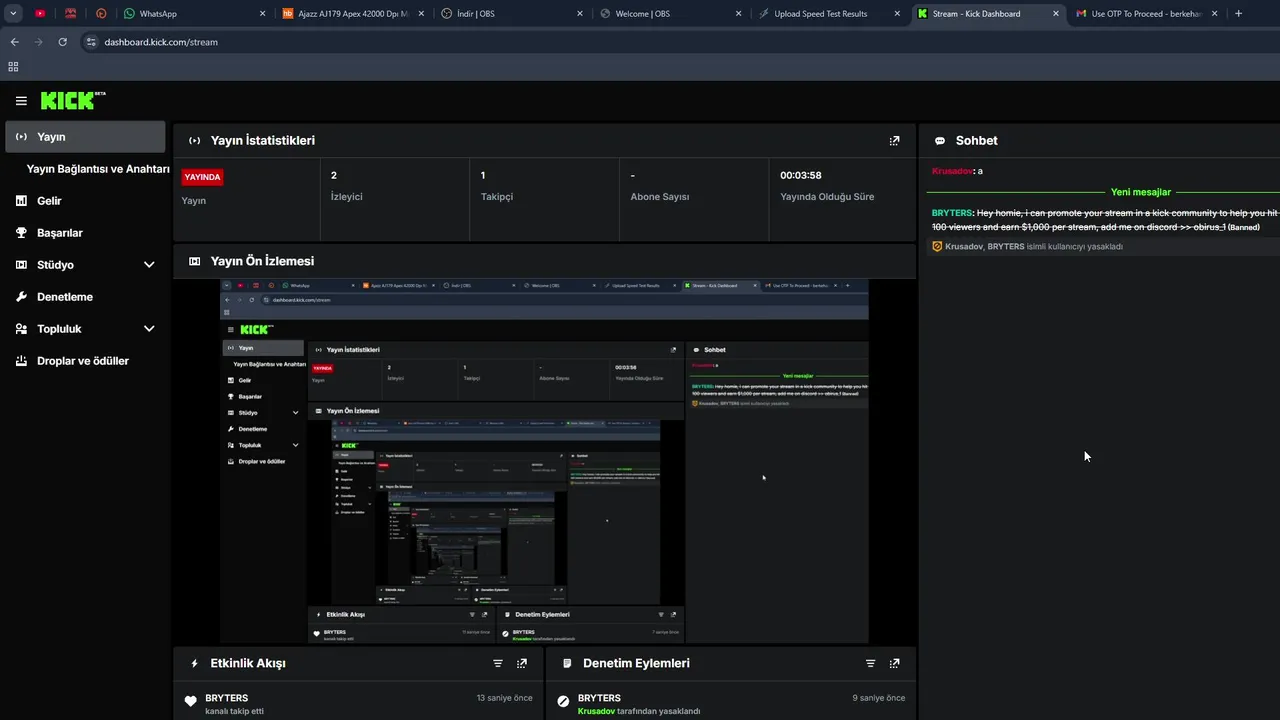1280x720 pixels.
Task: Click the Abone Sayısı label
Action: tap(660, 197)
